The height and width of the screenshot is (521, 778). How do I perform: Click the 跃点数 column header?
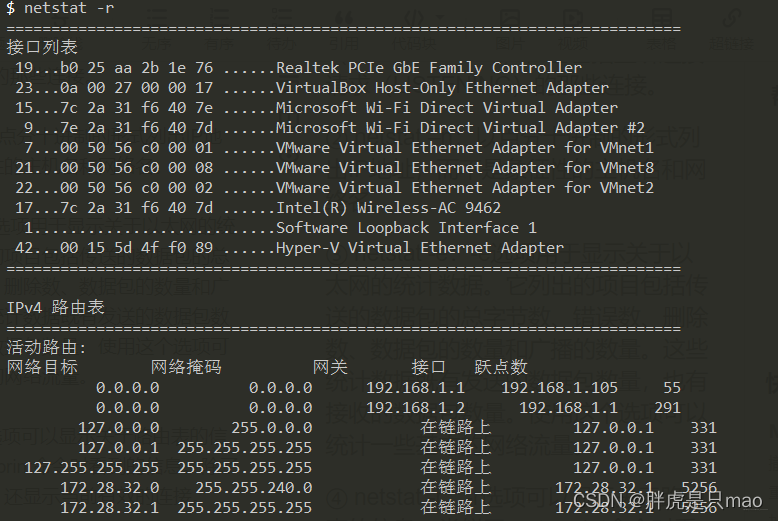[501, 367]
